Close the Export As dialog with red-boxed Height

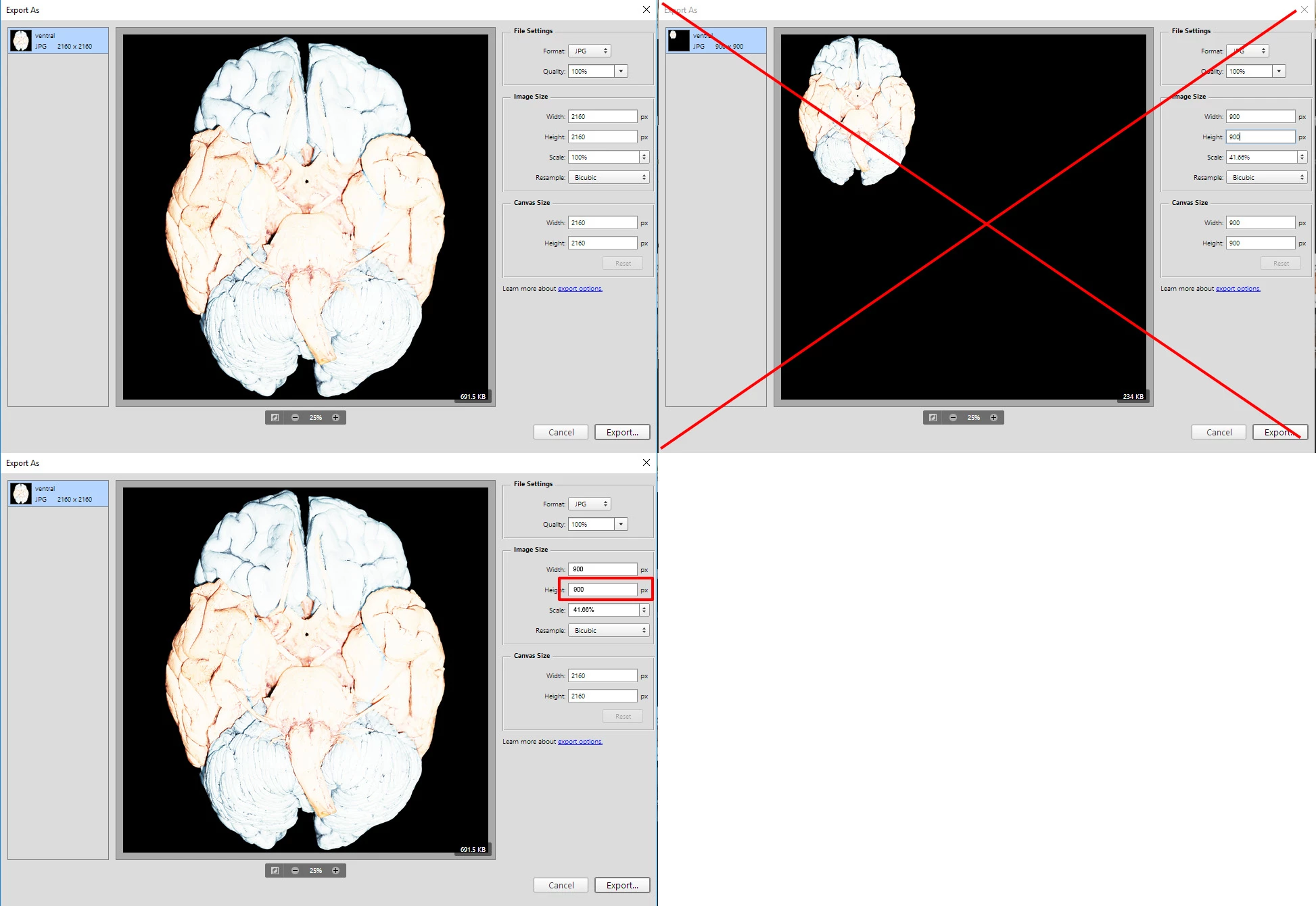click(646, 462)
